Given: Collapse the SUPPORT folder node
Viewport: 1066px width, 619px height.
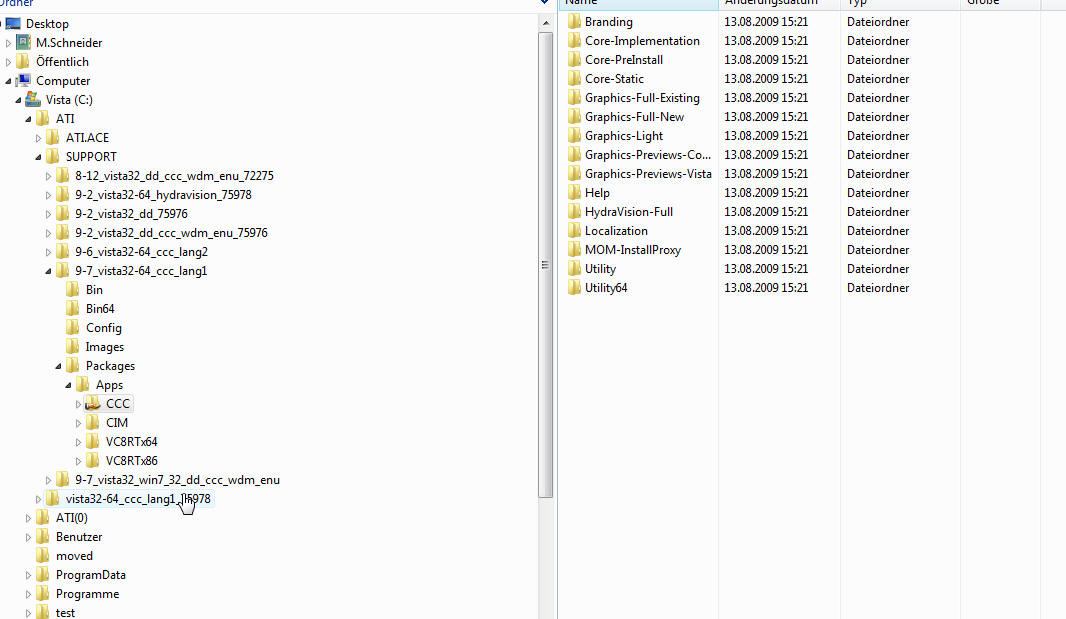Looking at the screenshot, I should pos(38,157).
